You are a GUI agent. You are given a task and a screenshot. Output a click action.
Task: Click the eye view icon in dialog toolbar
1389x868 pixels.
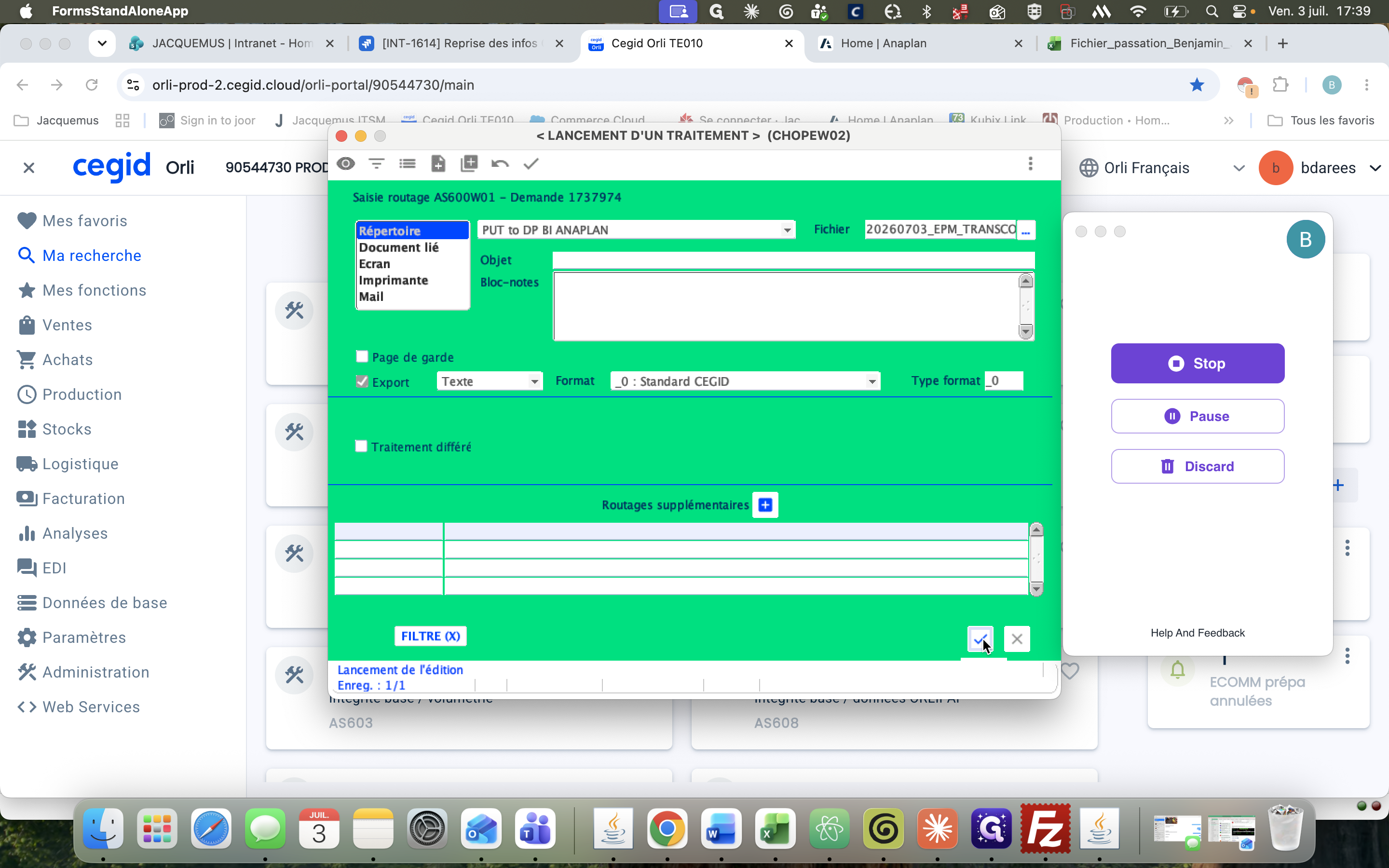point(345,163)
